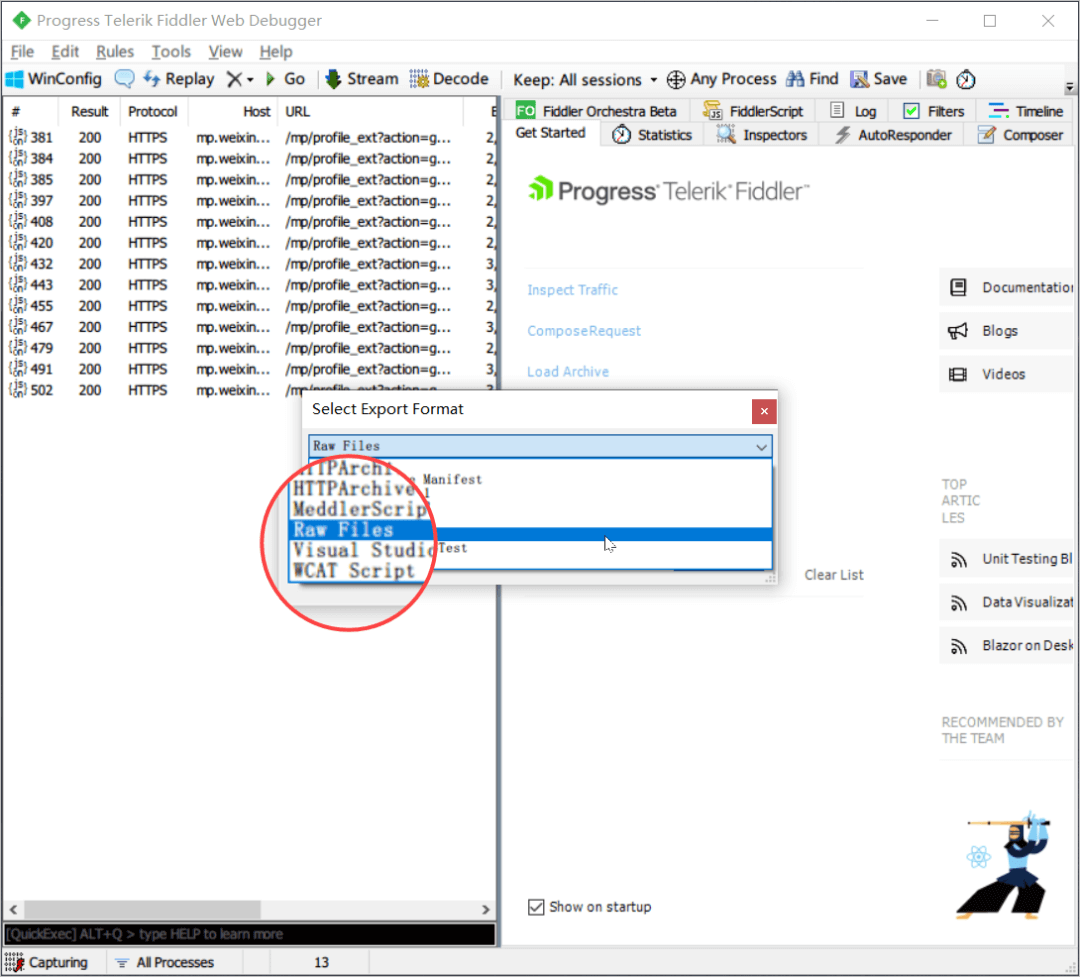Switch to Fiddler Orchestra Beta tab

pyautogui.click(x=596, y=111)
